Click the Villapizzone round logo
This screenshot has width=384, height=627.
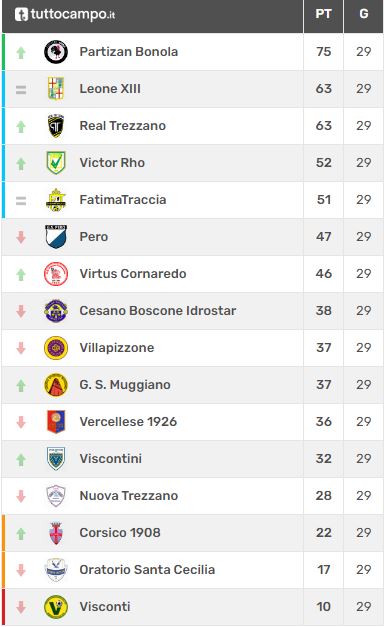point(56,348)
